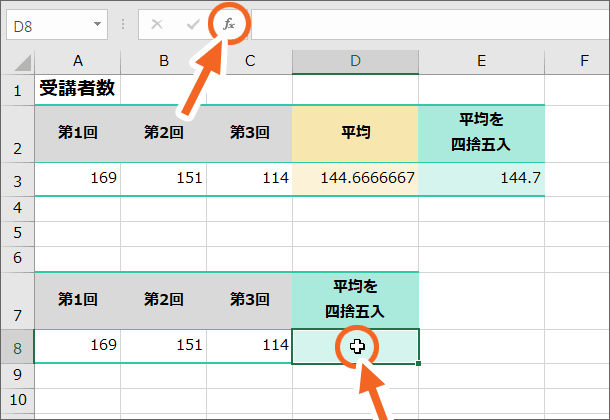Select 平均を四捨五入 header in column D
The image size is (610, 420).
tap(355, 300)
